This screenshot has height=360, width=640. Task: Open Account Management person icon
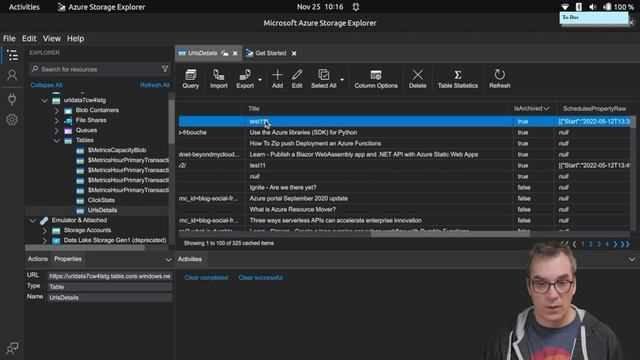[12, 75]
